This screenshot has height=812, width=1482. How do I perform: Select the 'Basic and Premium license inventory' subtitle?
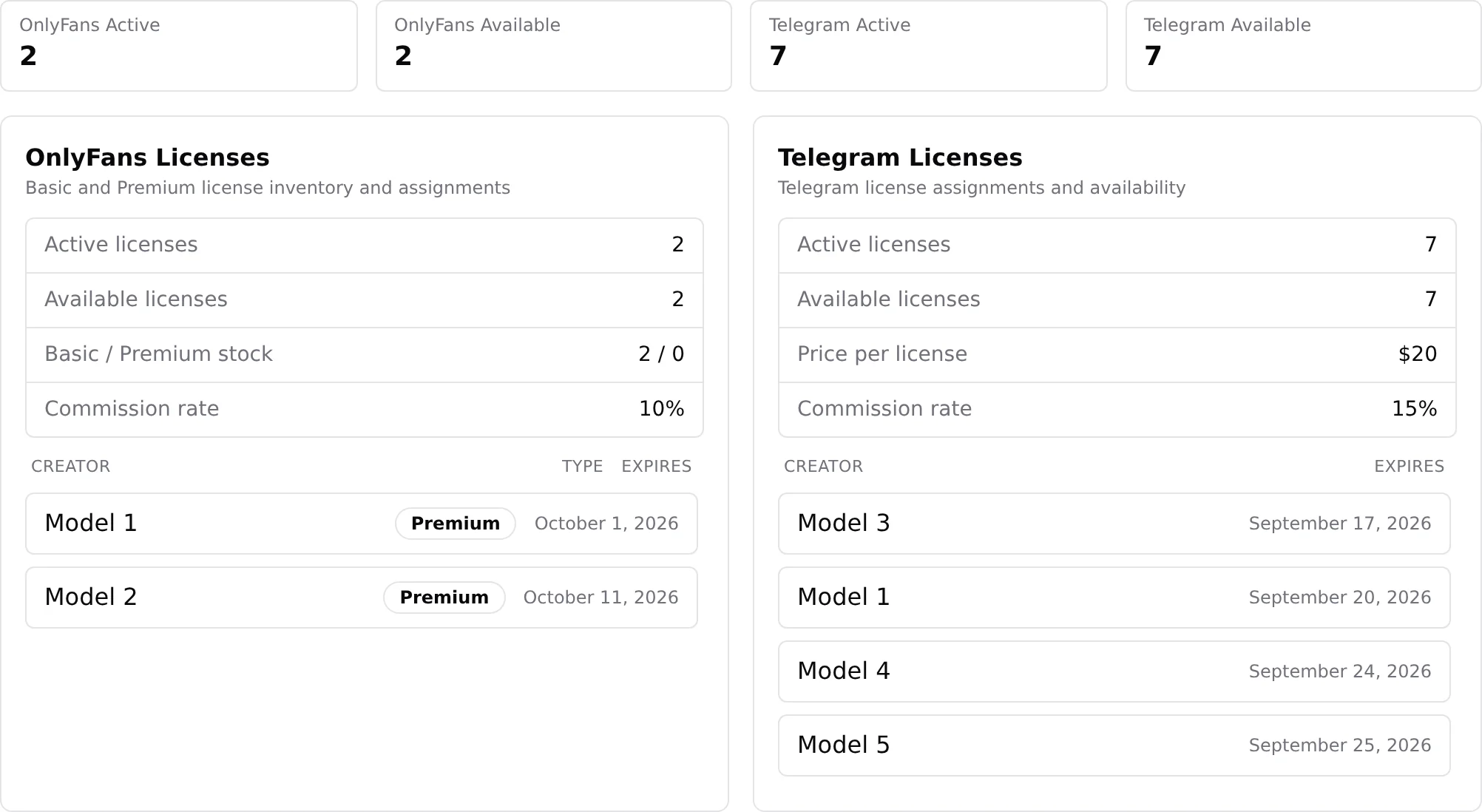pyautogui.click(x=268, y=188)
